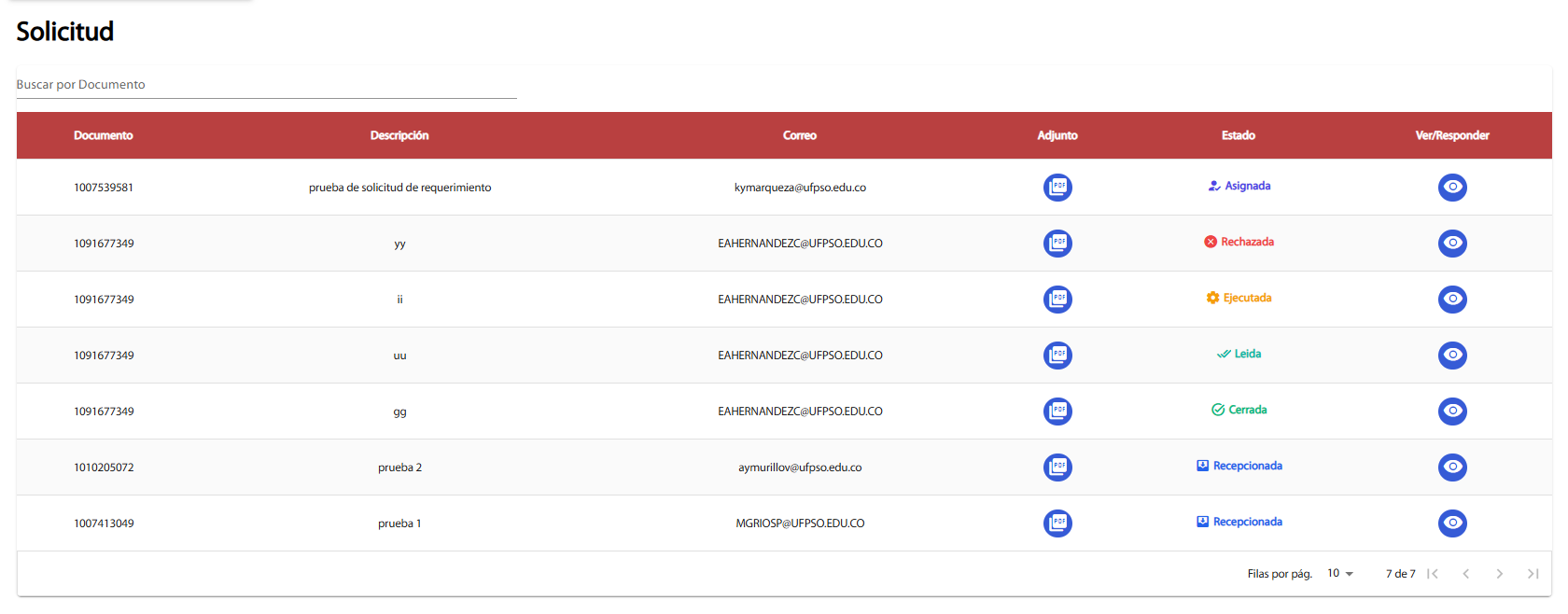1568x614 pixels.
Task: Open PDF attachment in the Rechazada row
Action: pyautogui.click(x=1057, y=244)
